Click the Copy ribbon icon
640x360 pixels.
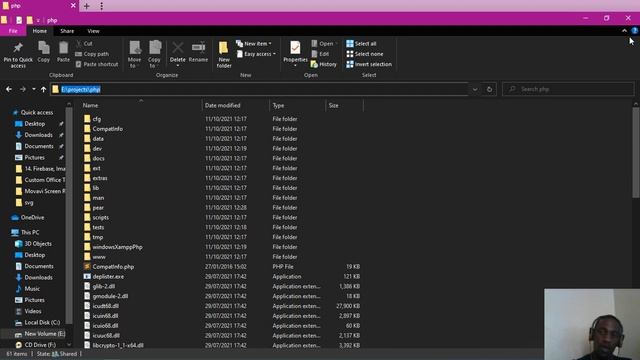(44, 48)
